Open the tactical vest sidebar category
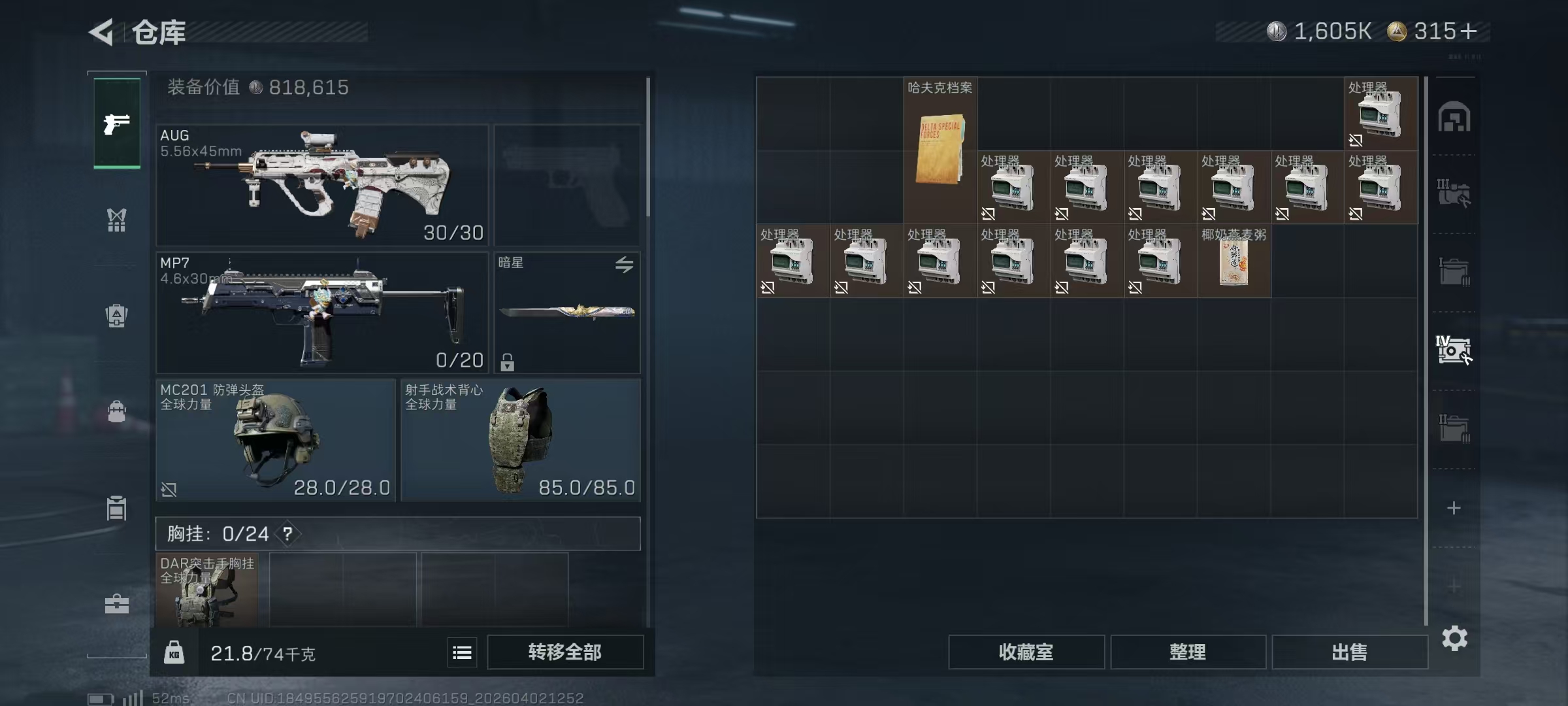This screenshot has width=1568, height=706. 116,220
